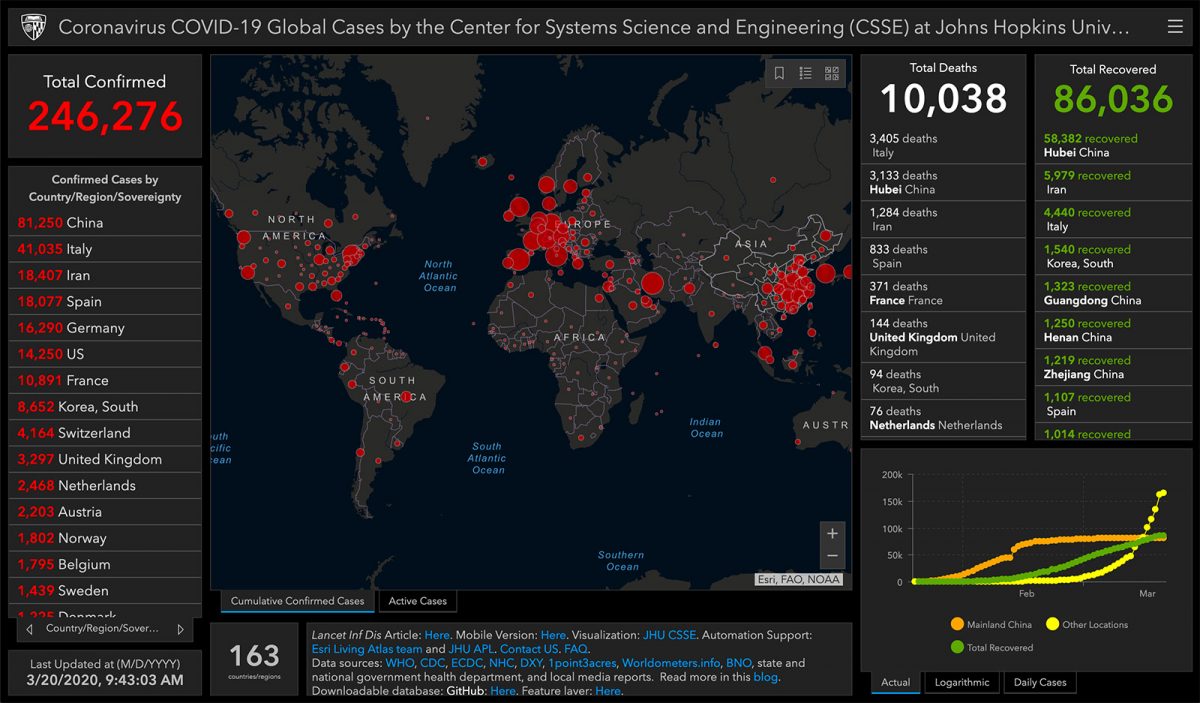Screen dimensions: 1200x703
Task: Select the '18,077 Spain' row
Action: click(105, 301)
